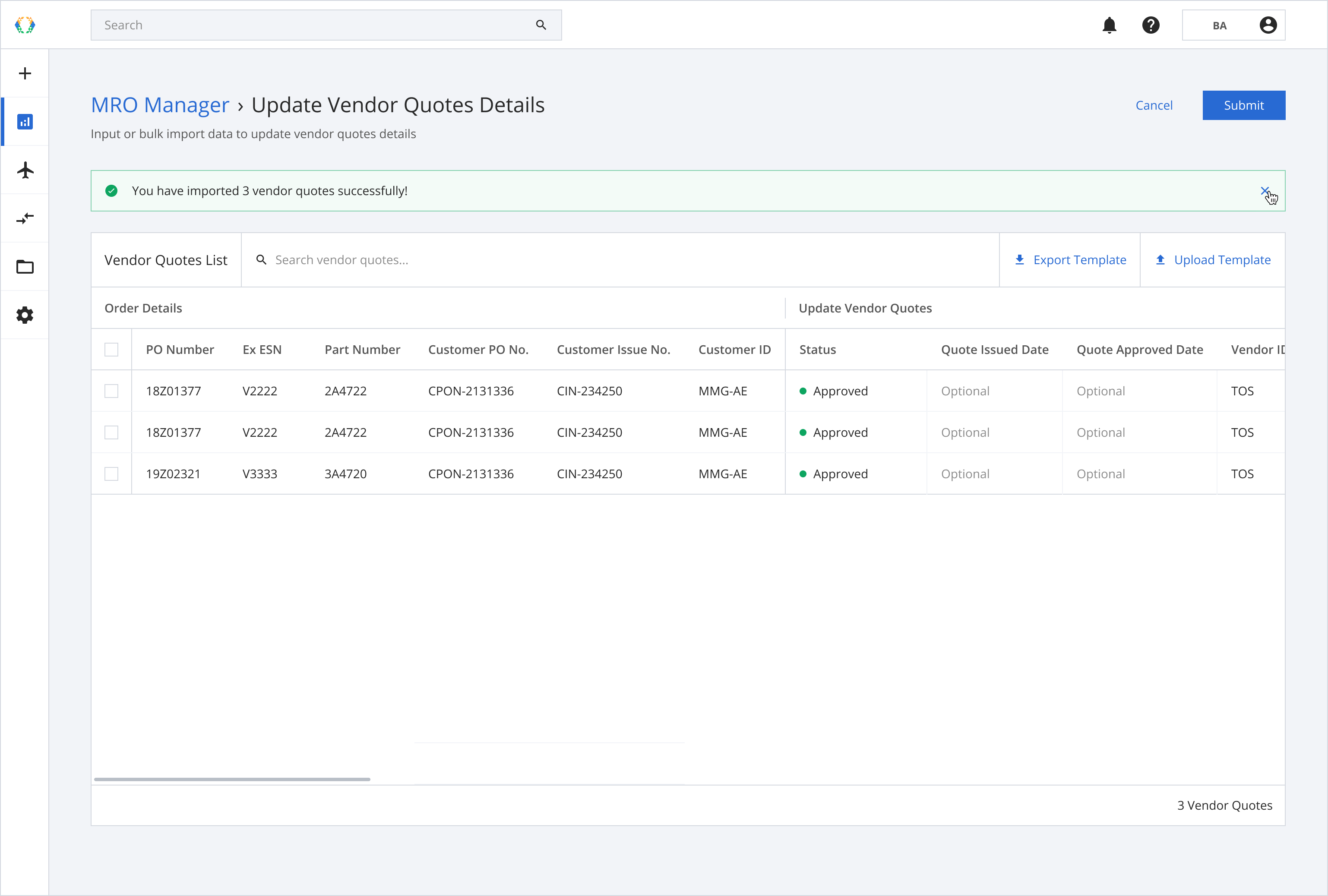The width and height of the screenshot is (1328, 896).
Task: Focus the top Search field
Action: coord(326,25)
